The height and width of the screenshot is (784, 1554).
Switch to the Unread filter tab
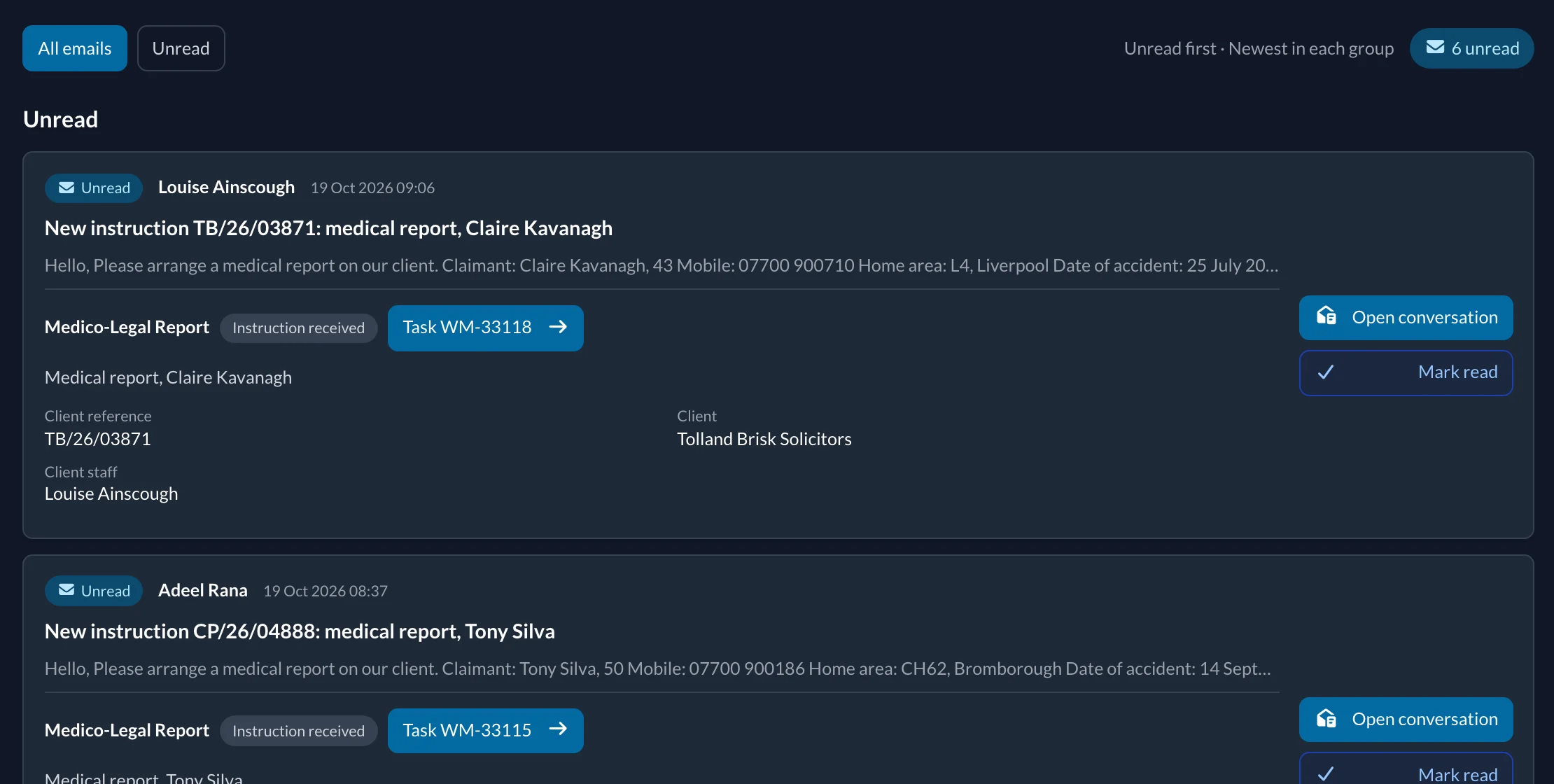(x=181, y=48)
